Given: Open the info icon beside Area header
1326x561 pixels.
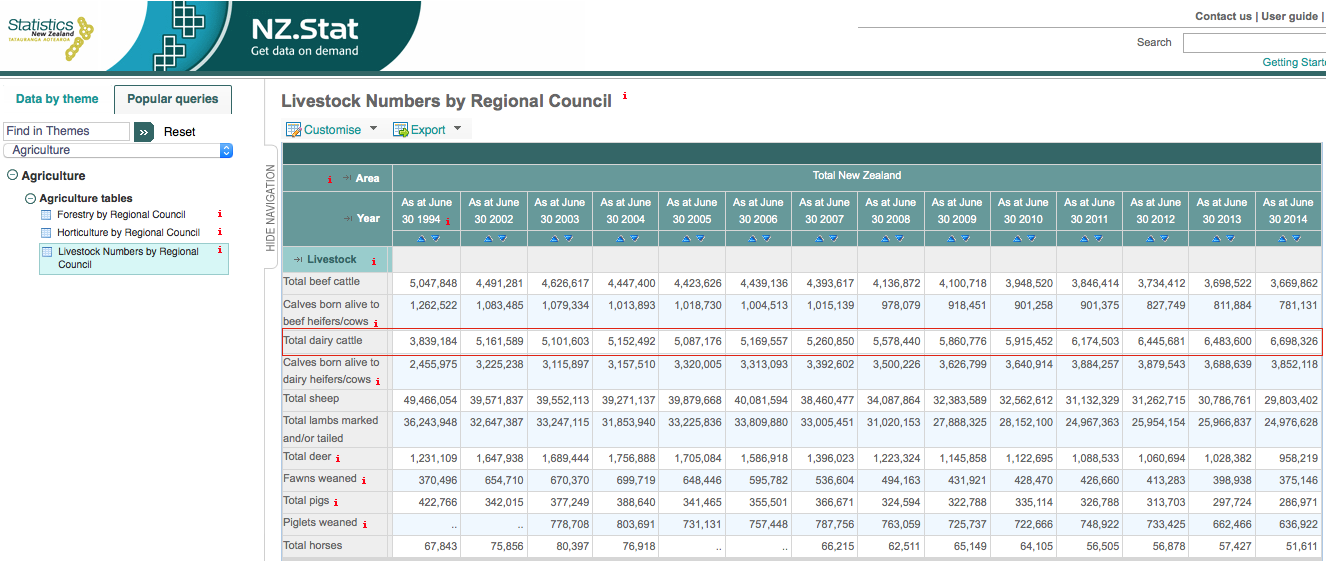Looking at the screenshot, I should (330, 179).
